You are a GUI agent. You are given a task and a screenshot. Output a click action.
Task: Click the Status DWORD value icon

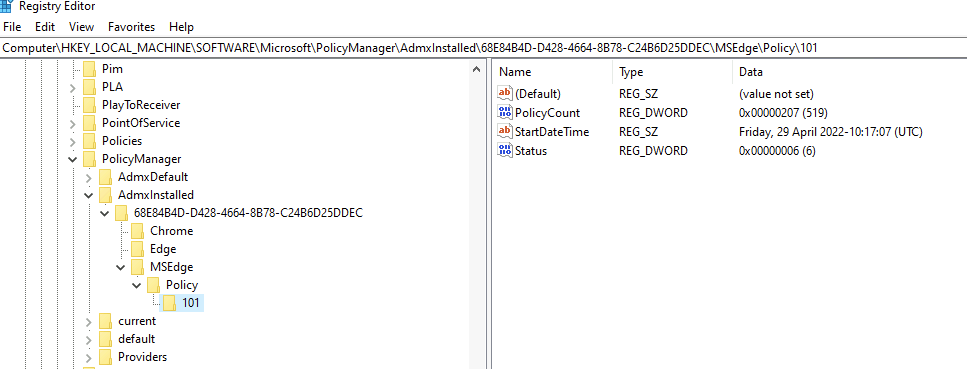coord(504,151)
